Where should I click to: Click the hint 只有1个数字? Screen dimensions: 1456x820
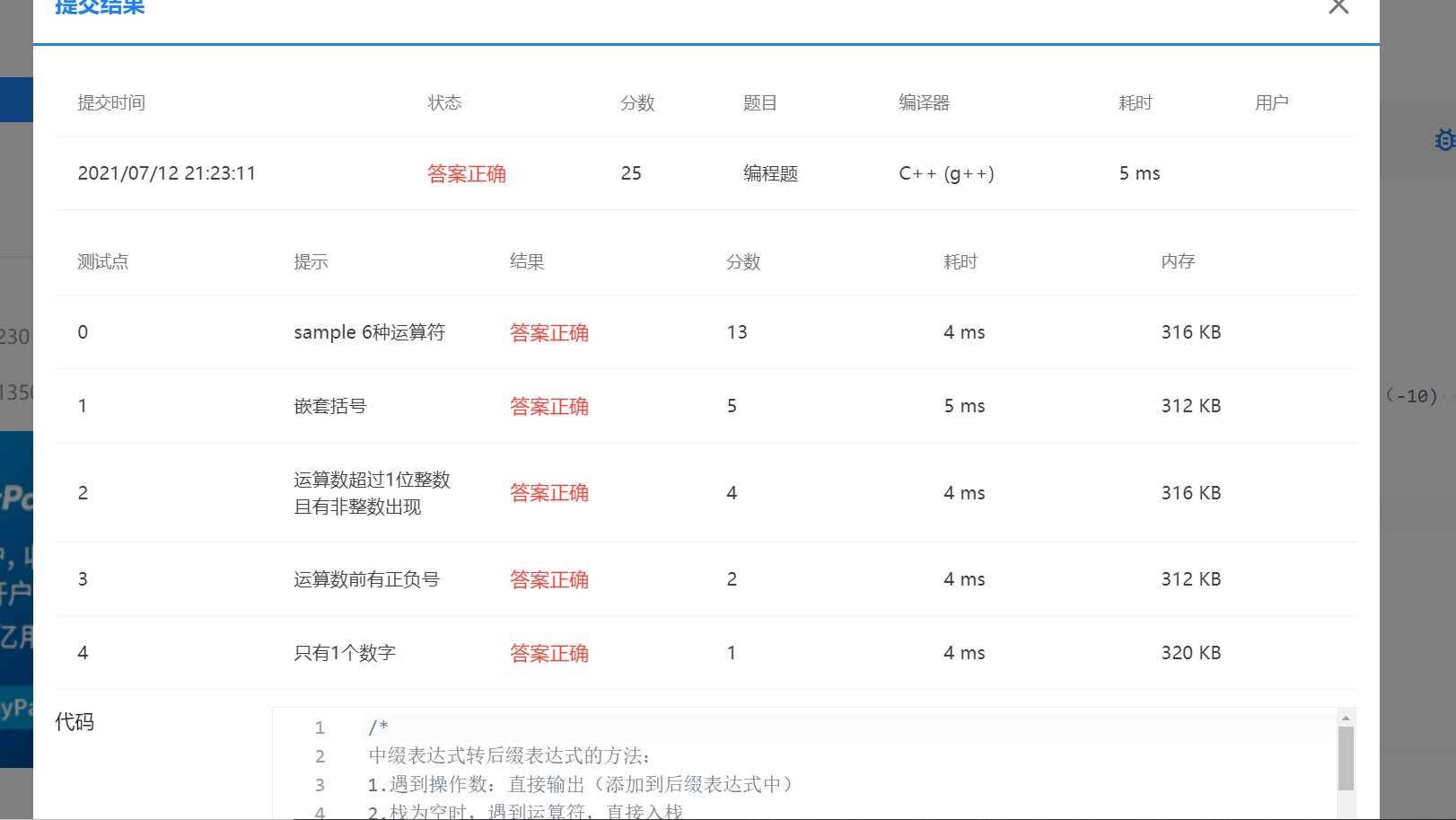345,653
